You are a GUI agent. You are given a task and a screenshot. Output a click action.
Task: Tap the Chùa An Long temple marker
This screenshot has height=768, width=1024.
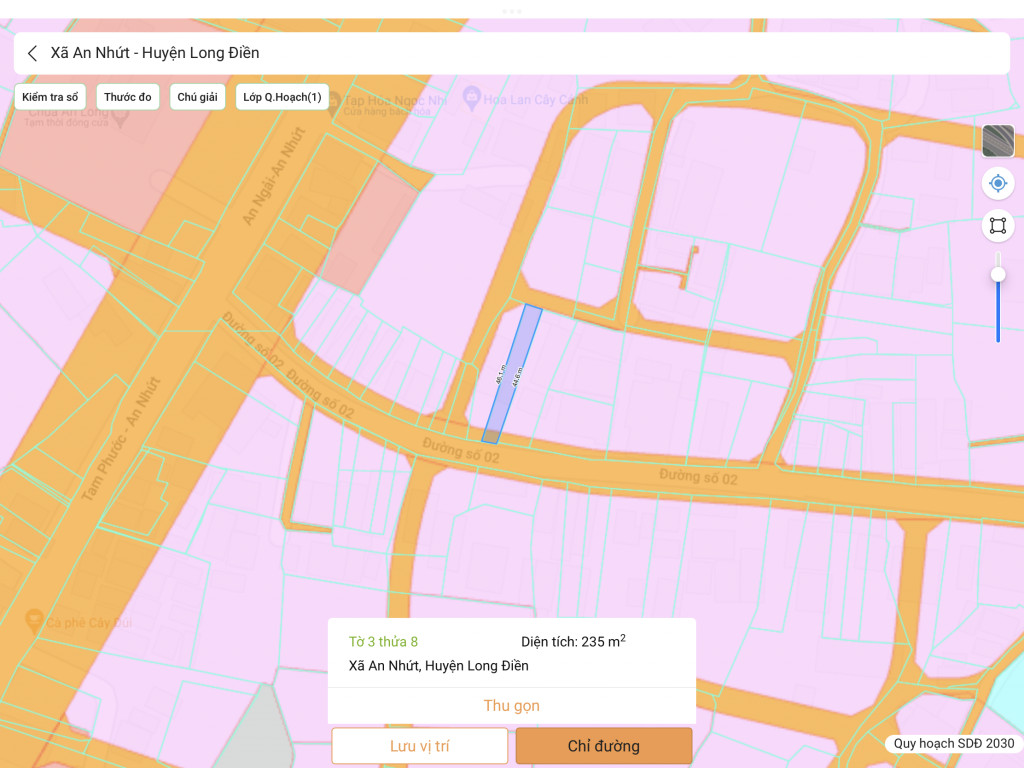tap(121, 117)
